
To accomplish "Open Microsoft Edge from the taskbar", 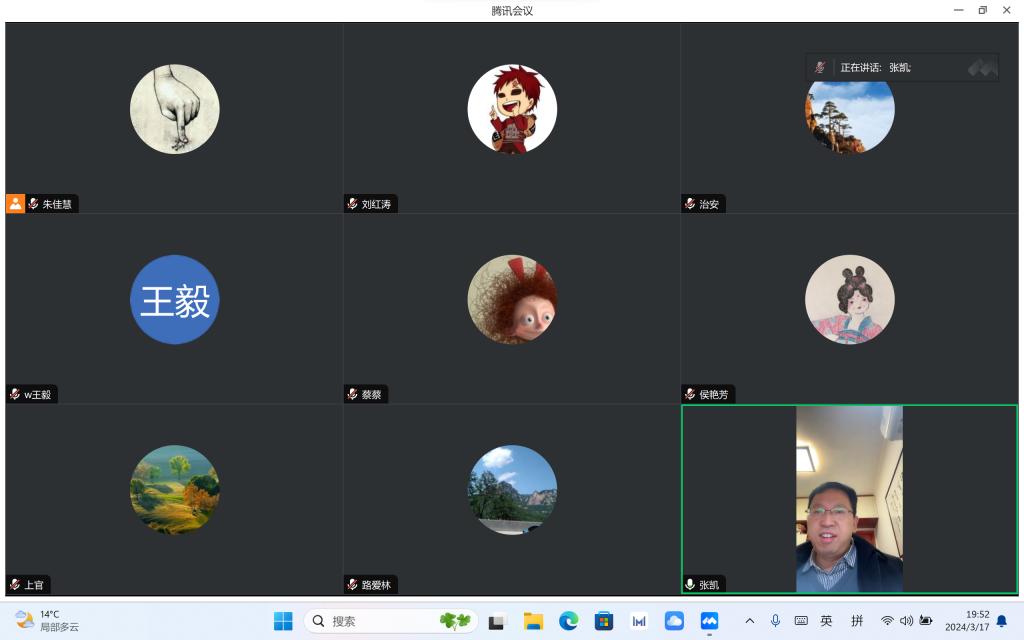I will (568, 621).
